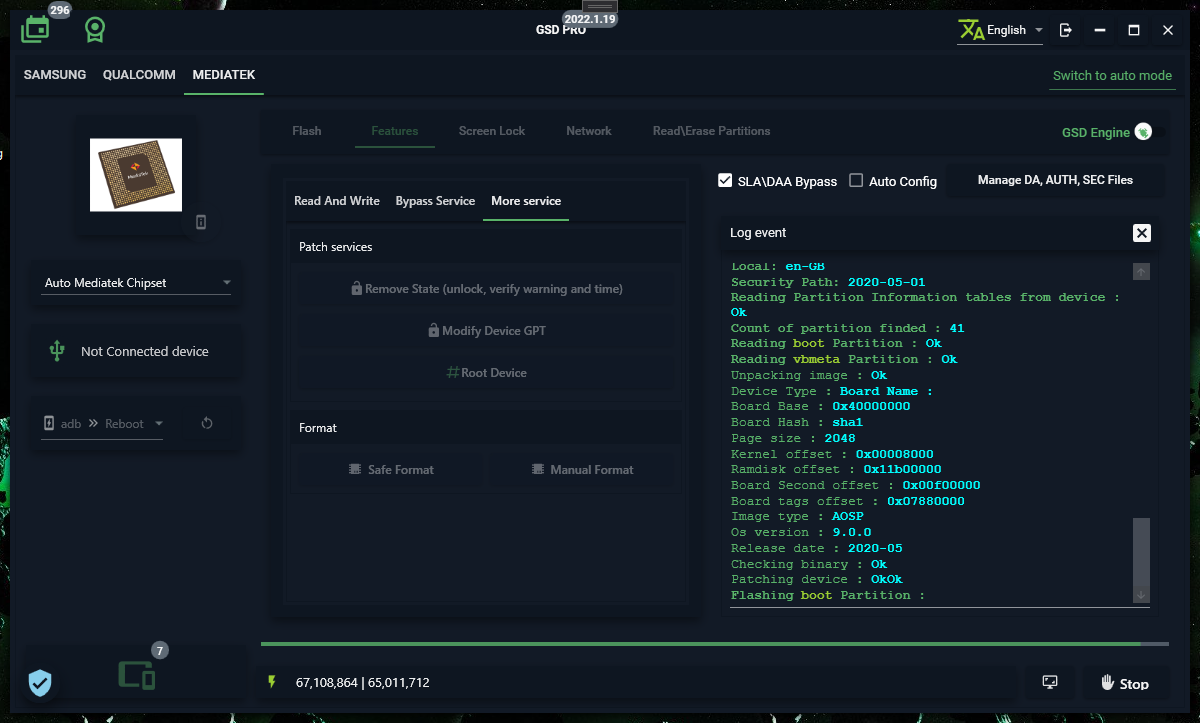Click the refresh icon next to adb Reboot

(207, 423)
